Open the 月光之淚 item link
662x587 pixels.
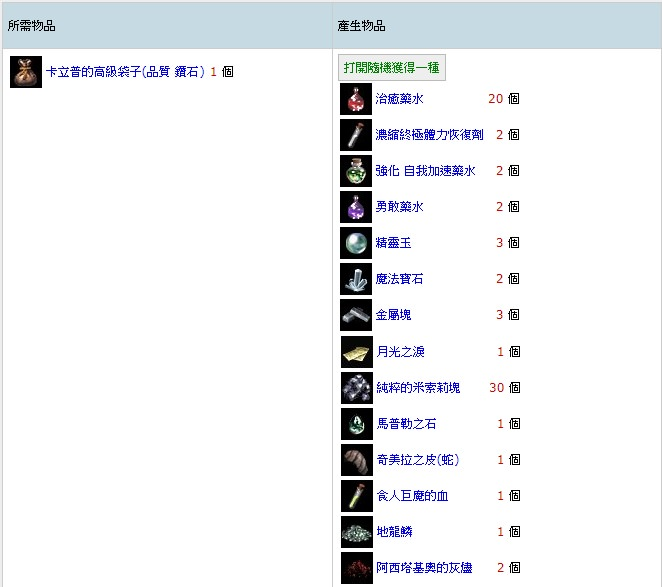coord(400,351)
